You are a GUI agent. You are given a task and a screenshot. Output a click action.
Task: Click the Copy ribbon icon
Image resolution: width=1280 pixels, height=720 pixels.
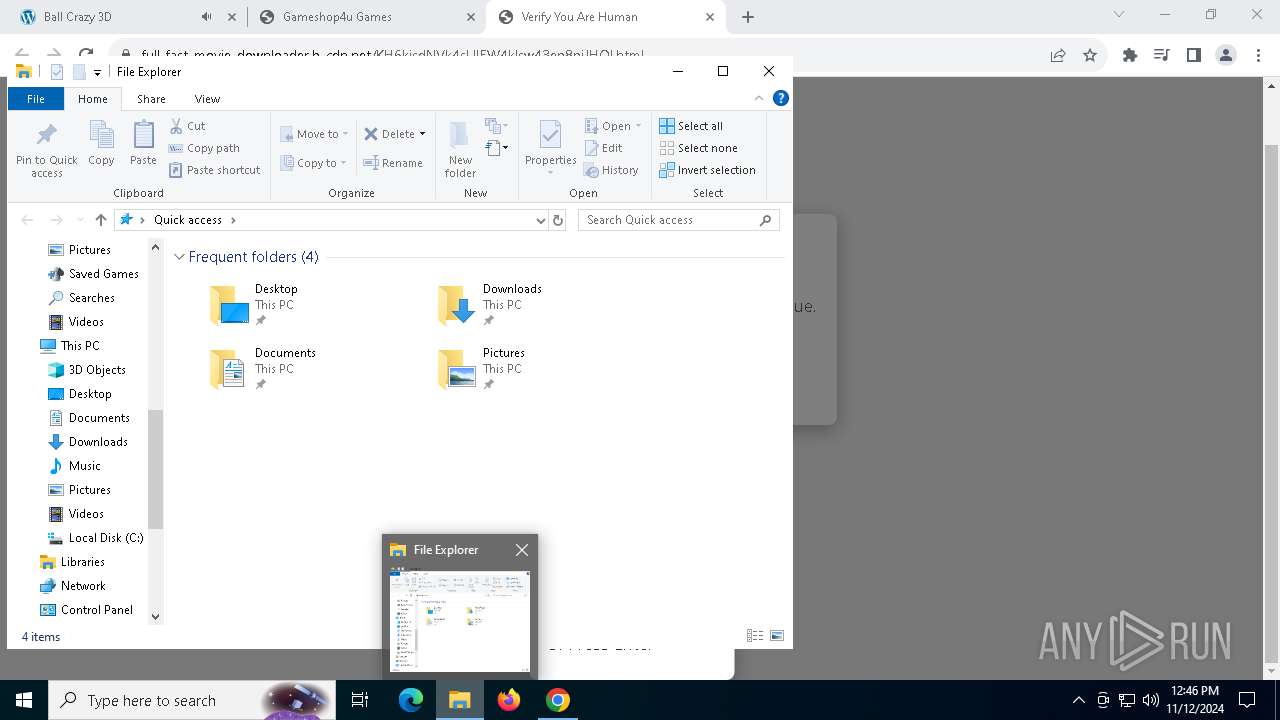click(101, 144)
